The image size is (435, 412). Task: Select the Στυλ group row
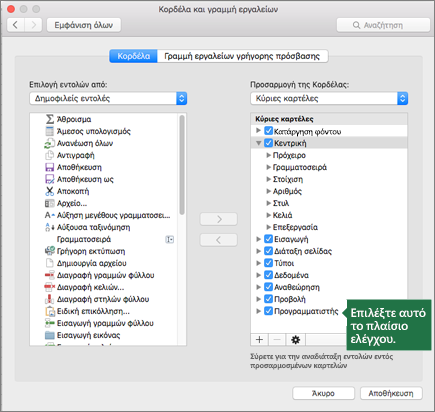point(329,203)
